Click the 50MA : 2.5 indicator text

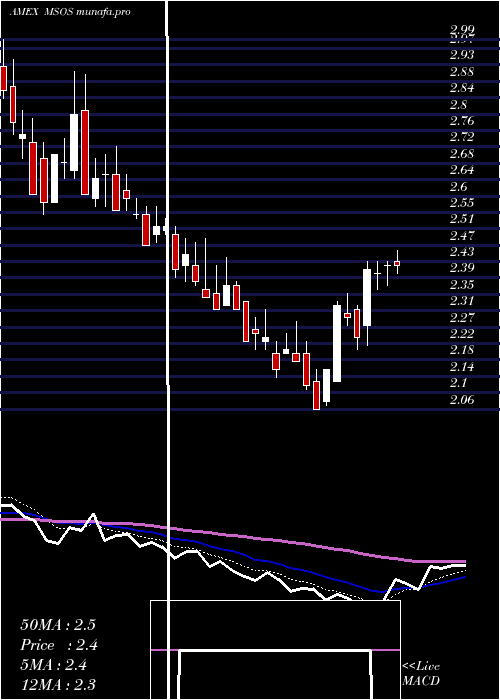coord(58,625)
